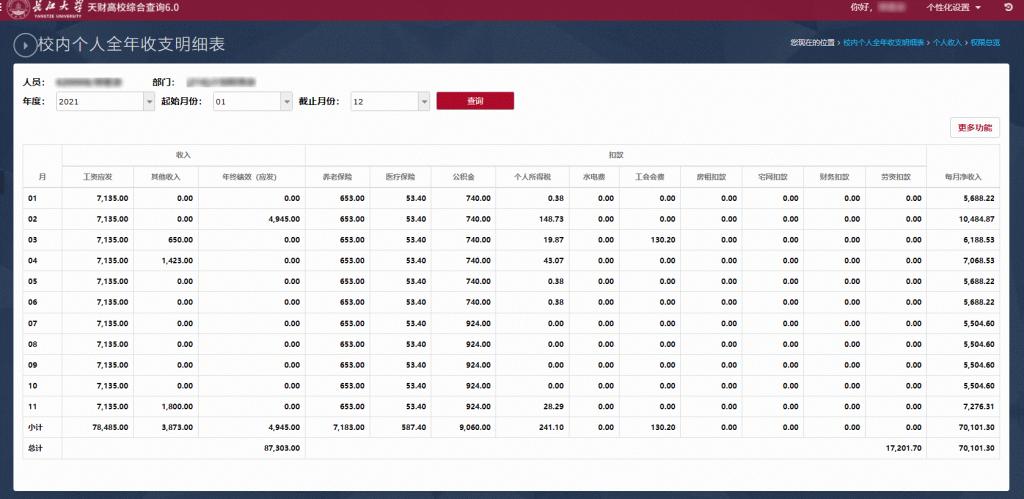Click the 更多功能 button
Screen dimensions: 1024x499
click(974, 128)
